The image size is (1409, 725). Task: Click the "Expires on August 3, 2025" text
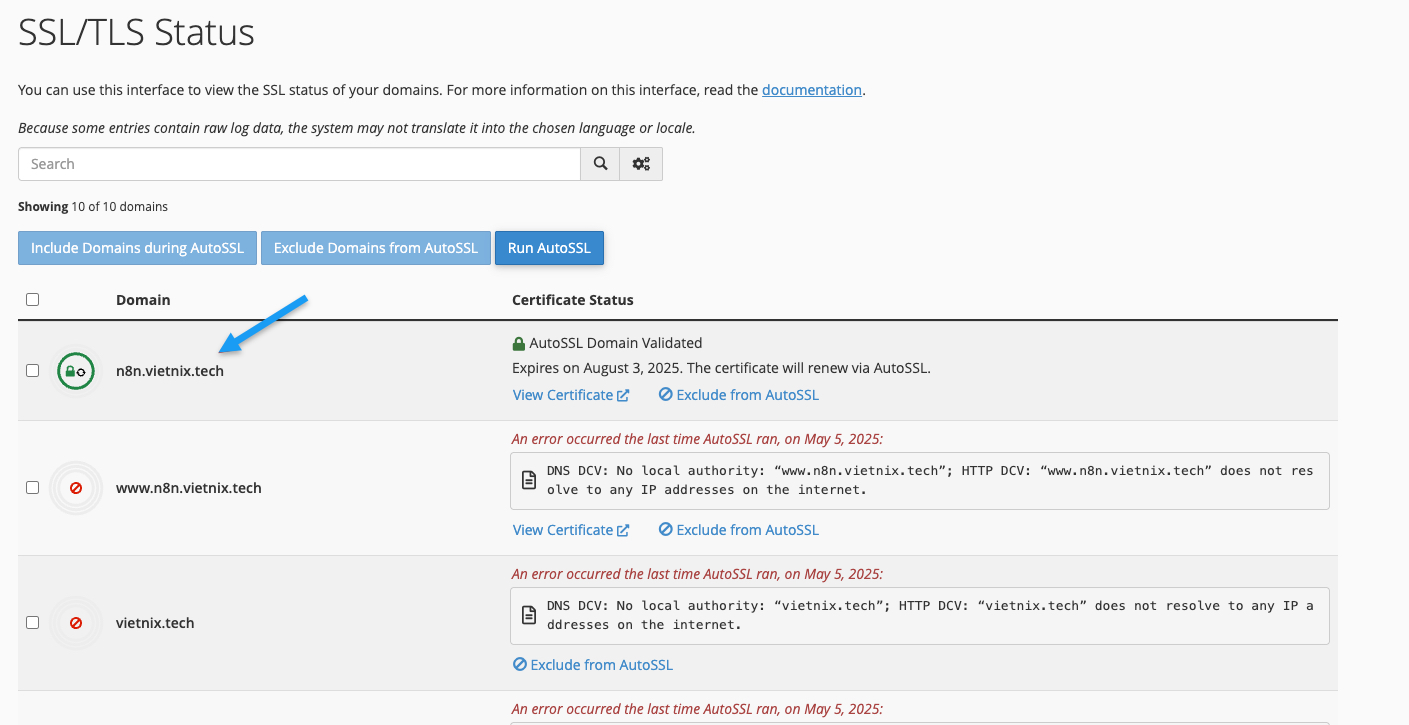[x=596, y=368]
